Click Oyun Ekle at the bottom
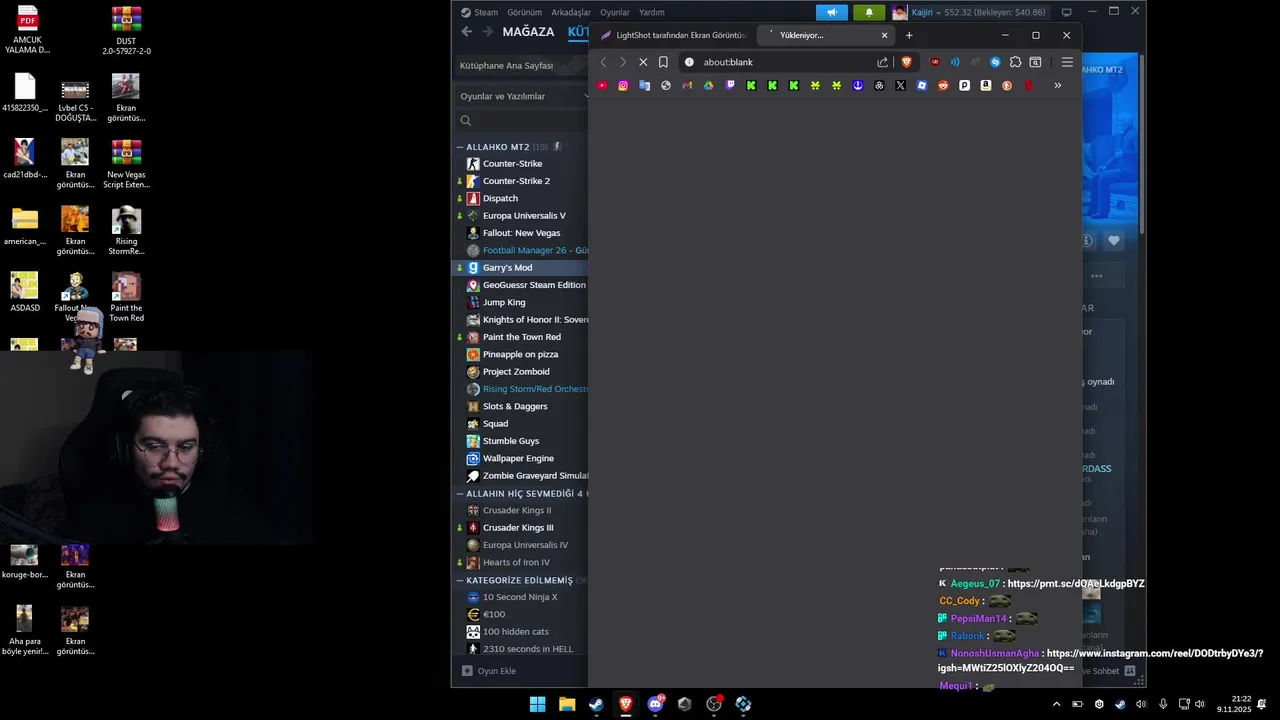 489,671
